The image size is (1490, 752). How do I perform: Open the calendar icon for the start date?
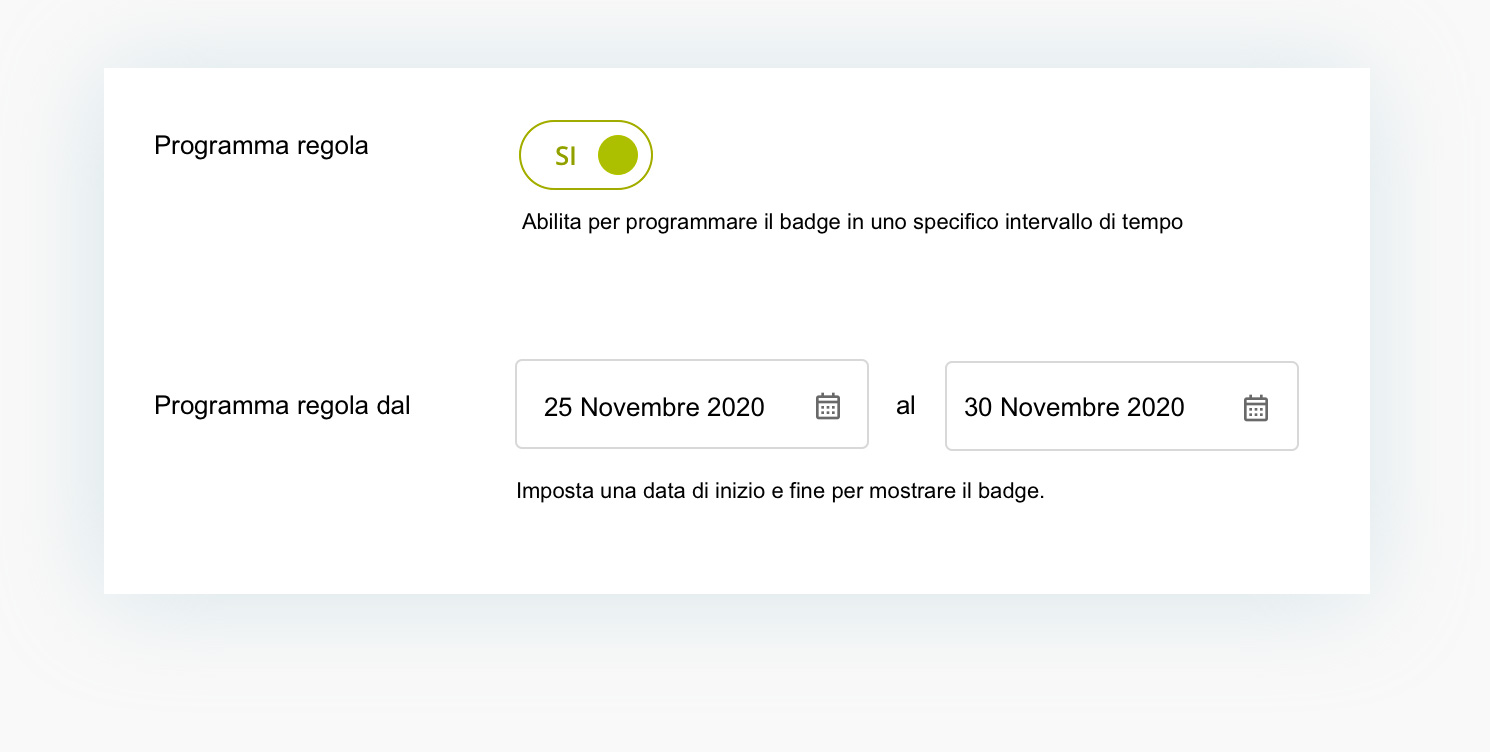click(x=828, y=406)
